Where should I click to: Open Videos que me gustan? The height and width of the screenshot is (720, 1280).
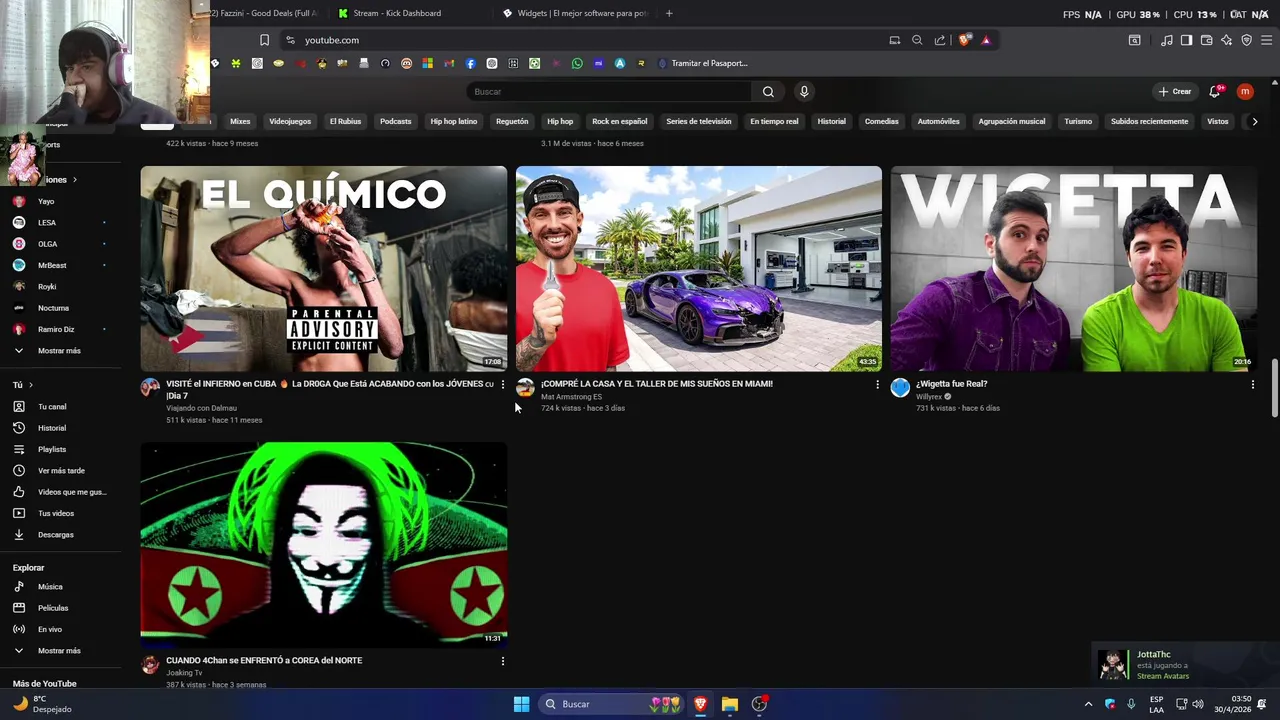click(x=72, y=492)
